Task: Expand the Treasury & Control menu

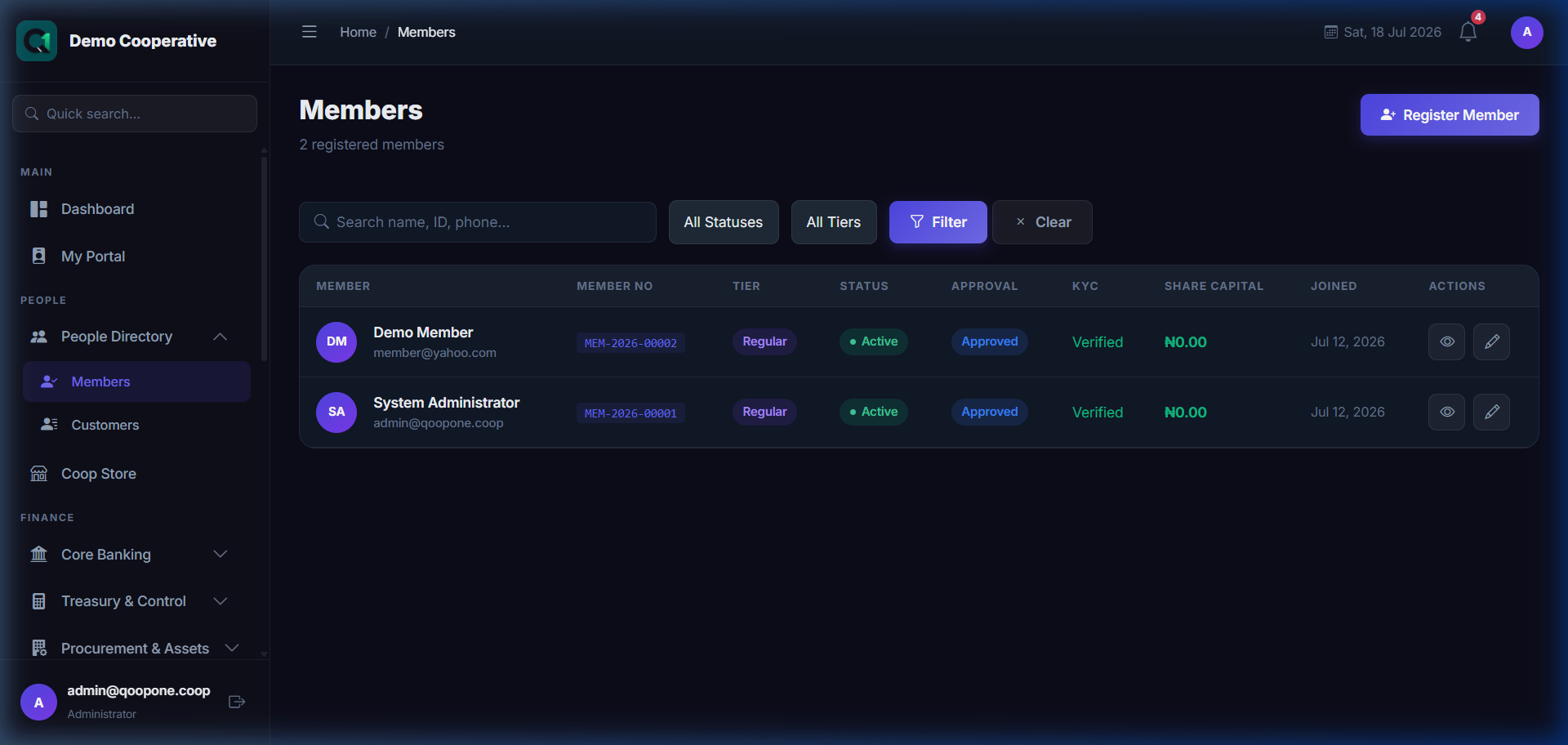Action: 135,601
